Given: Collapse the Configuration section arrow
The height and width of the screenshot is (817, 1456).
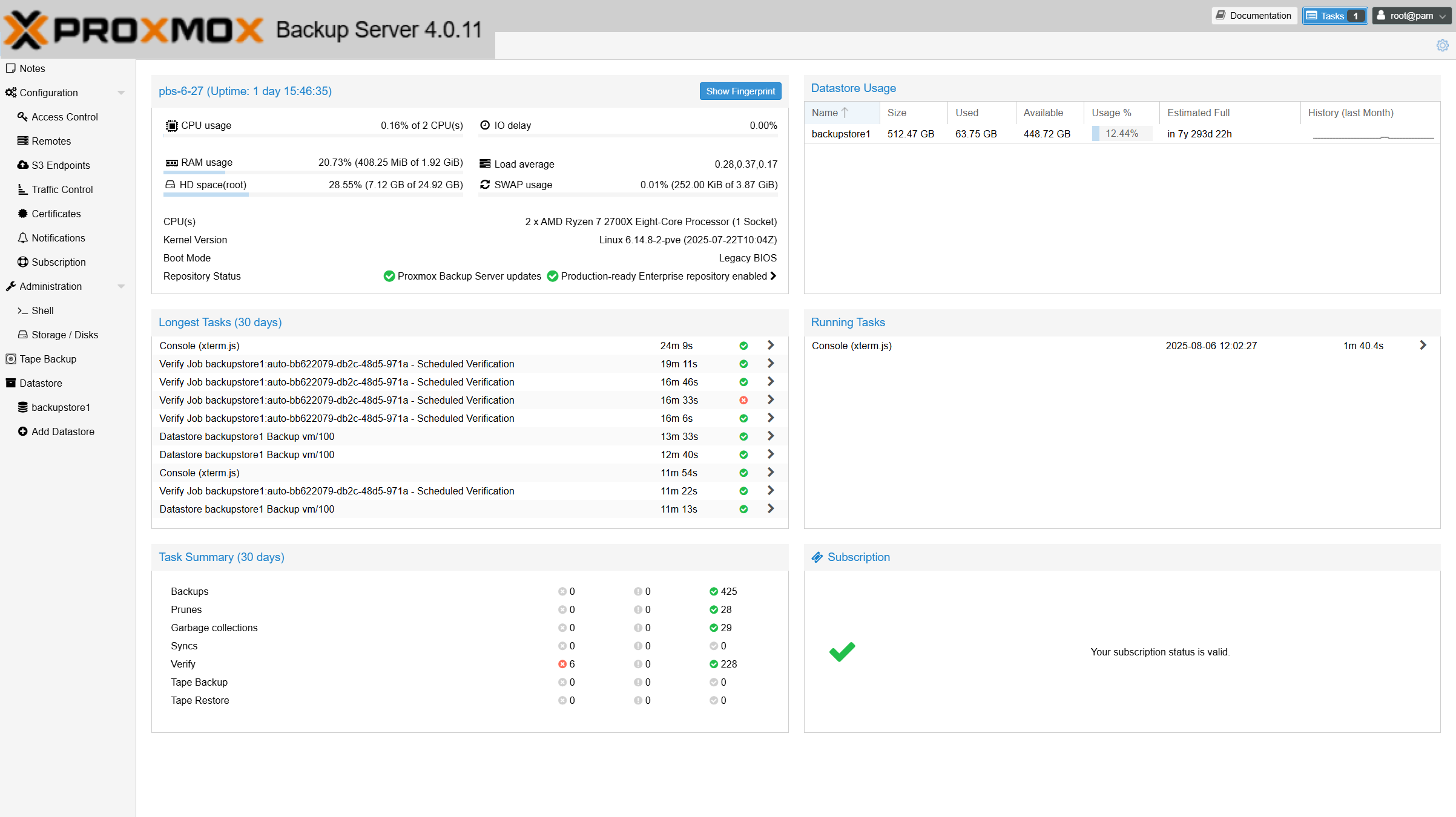Looking at the screenshot, I should 121,93.
